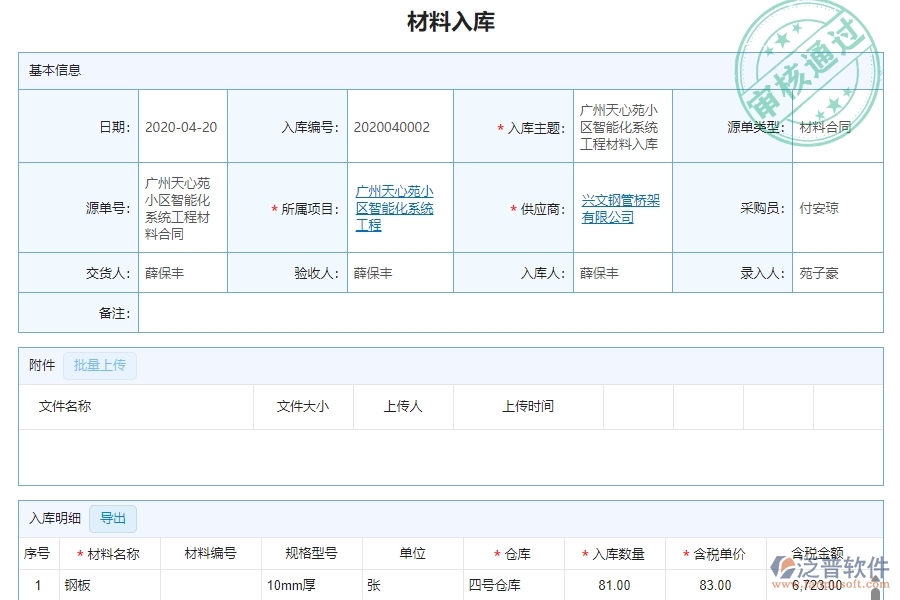The width and height of the screenshot is (900, 600).
Task: Select the 基本信息 section header
Action: click(48, 69)
